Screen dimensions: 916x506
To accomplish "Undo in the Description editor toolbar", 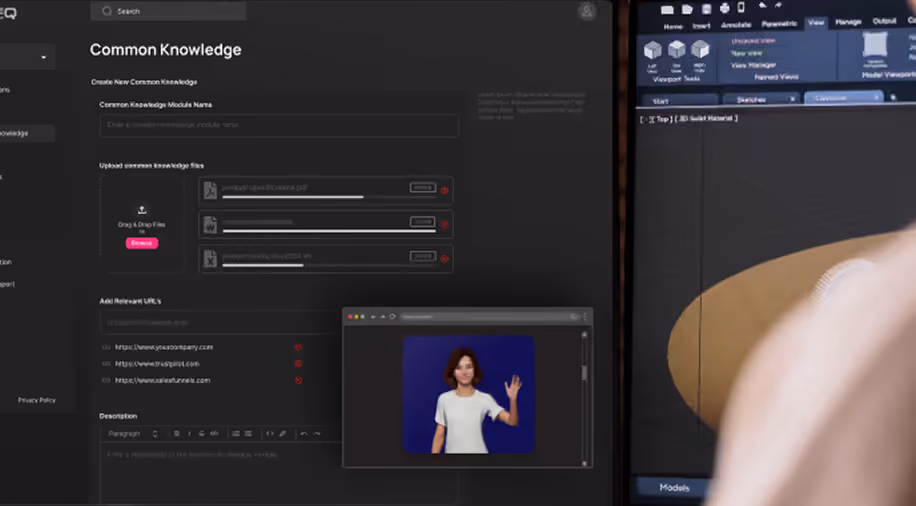I will (304, 434).
